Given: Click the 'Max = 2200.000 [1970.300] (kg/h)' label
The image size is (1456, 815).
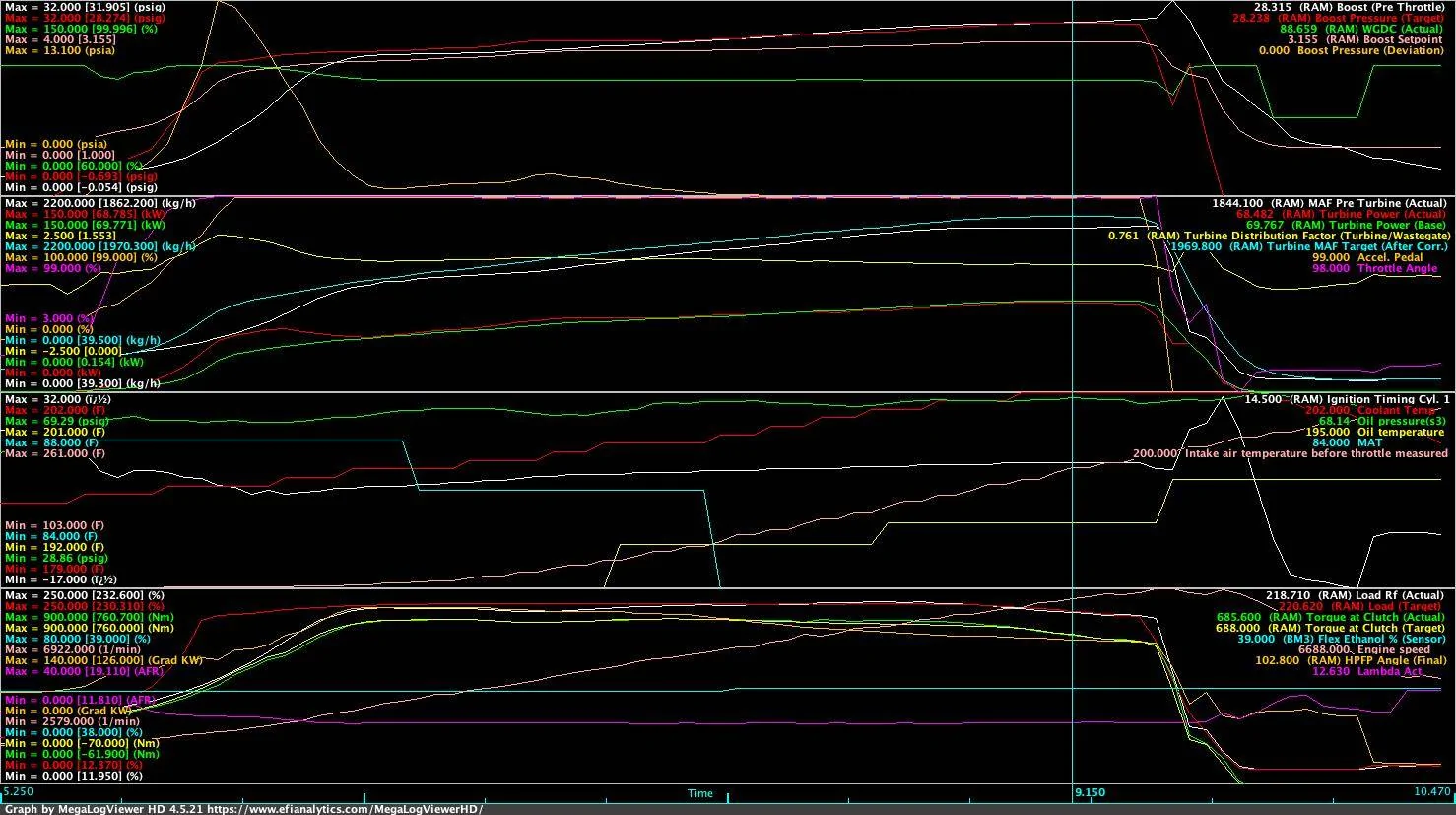Looking at the screenshot, I should coord(100,246).
